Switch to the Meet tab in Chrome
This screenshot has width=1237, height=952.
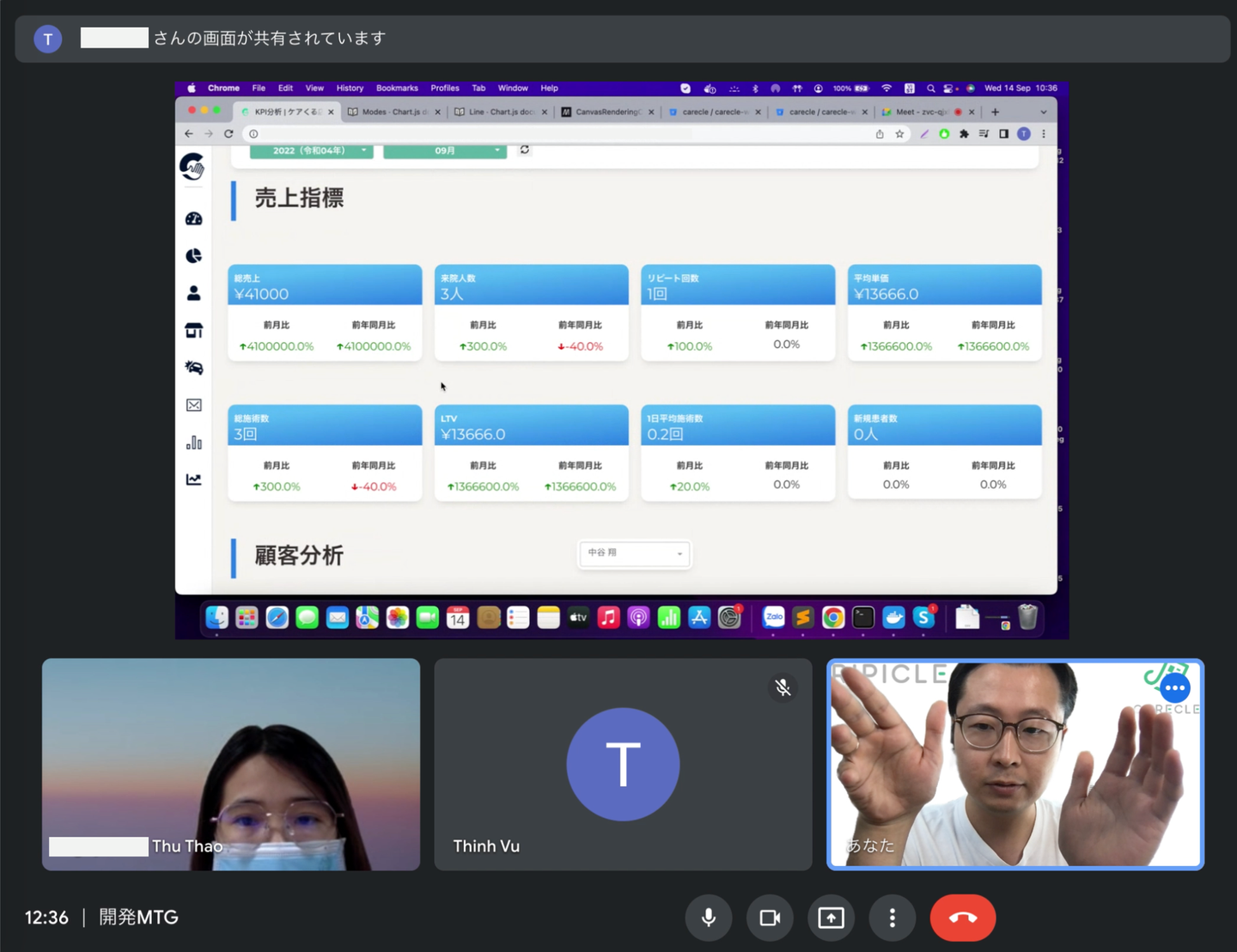click(927, 112)
